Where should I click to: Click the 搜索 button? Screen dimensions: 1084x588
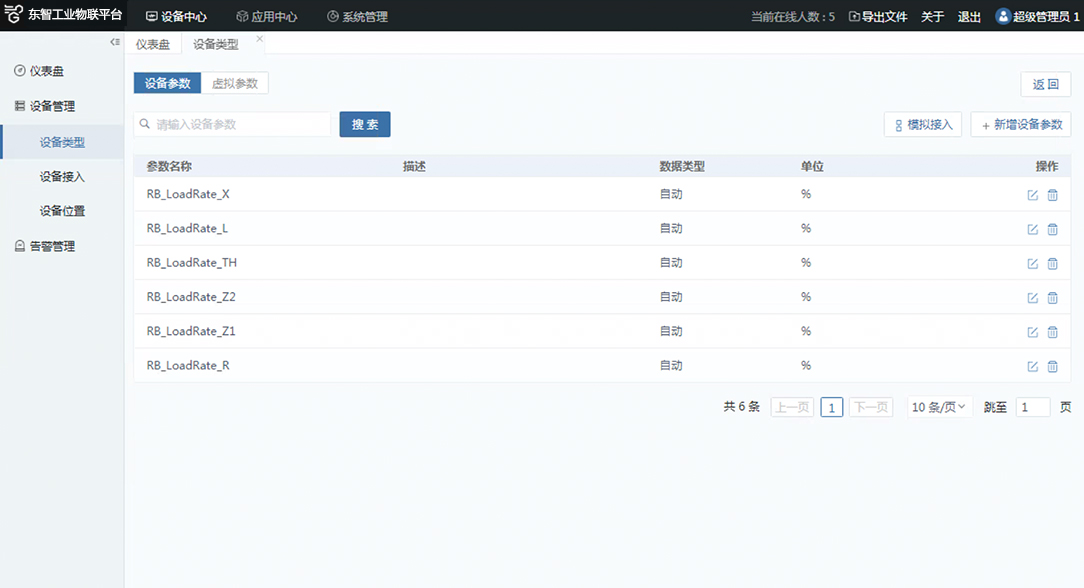click(x=365, y=124)
